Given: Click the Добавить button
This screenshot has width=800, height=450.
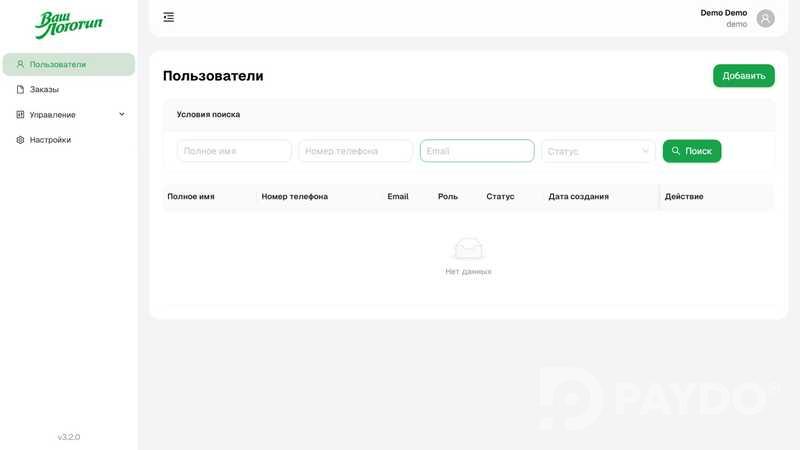Looking at the screenshot, I should [x=743, y=76].
